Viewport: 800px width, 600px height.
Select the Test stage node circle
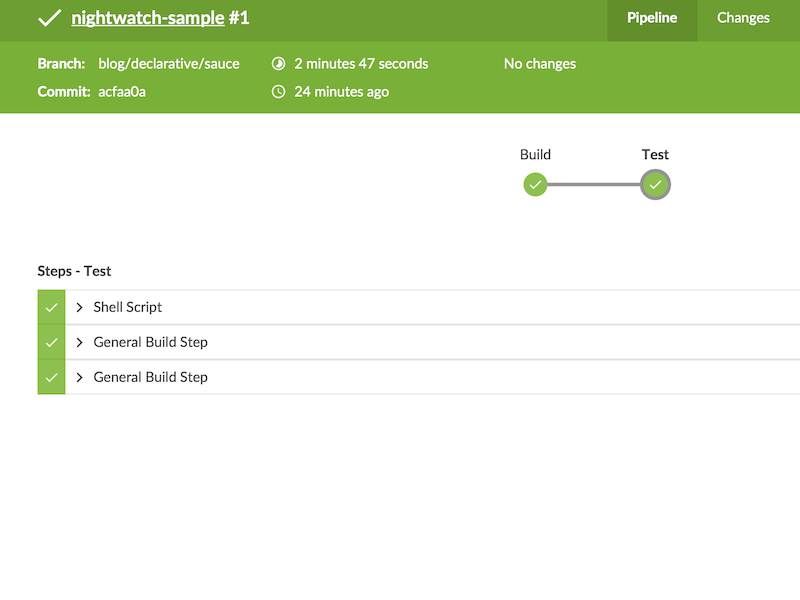[655, 184]
